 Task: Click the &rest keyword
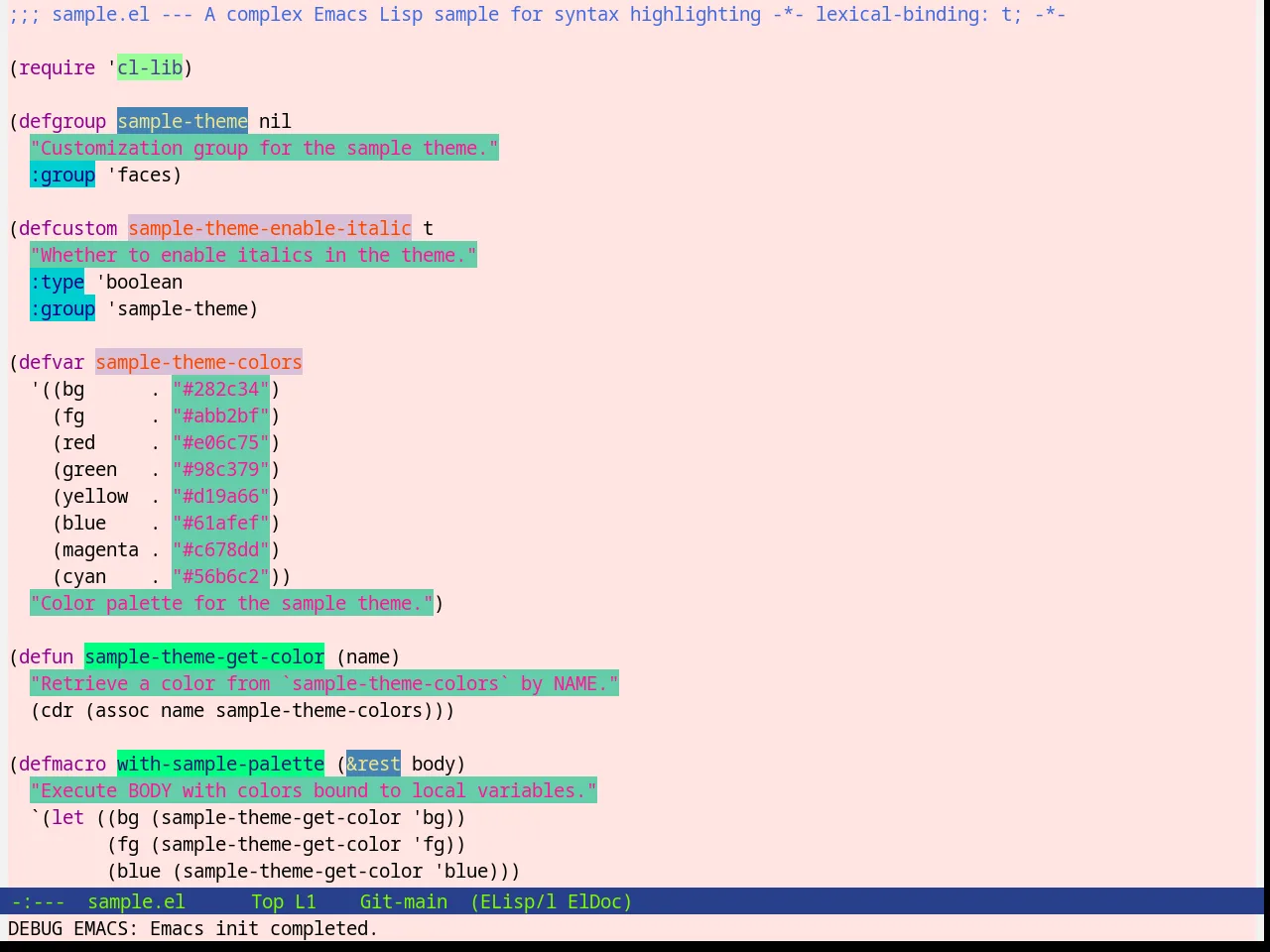(373, 764)
